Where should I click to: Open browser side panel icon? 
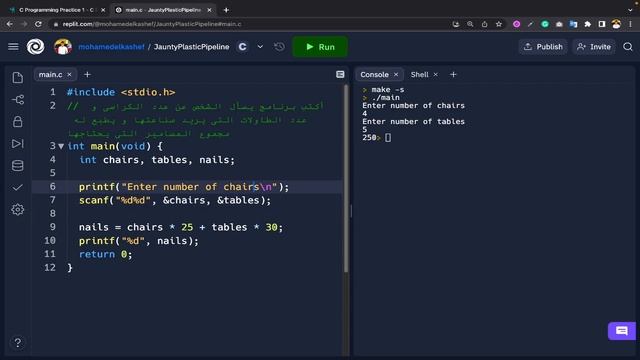point(602,24)
